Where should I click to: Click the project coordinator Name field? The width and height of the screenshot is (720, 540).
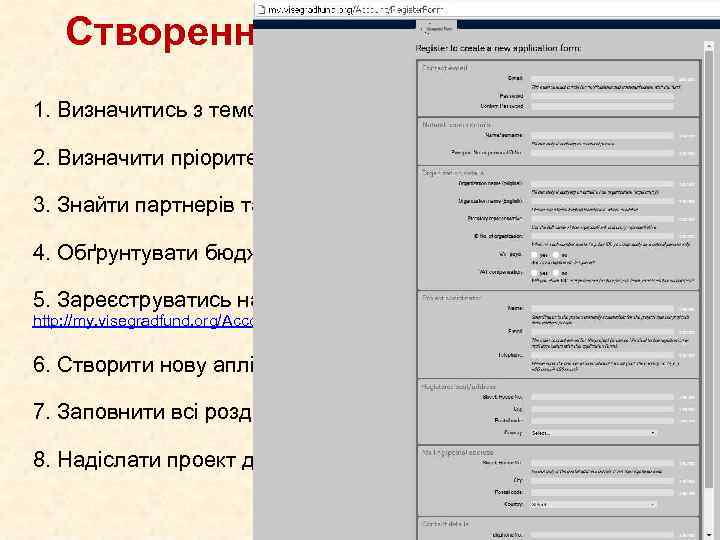tap(602, 309)
